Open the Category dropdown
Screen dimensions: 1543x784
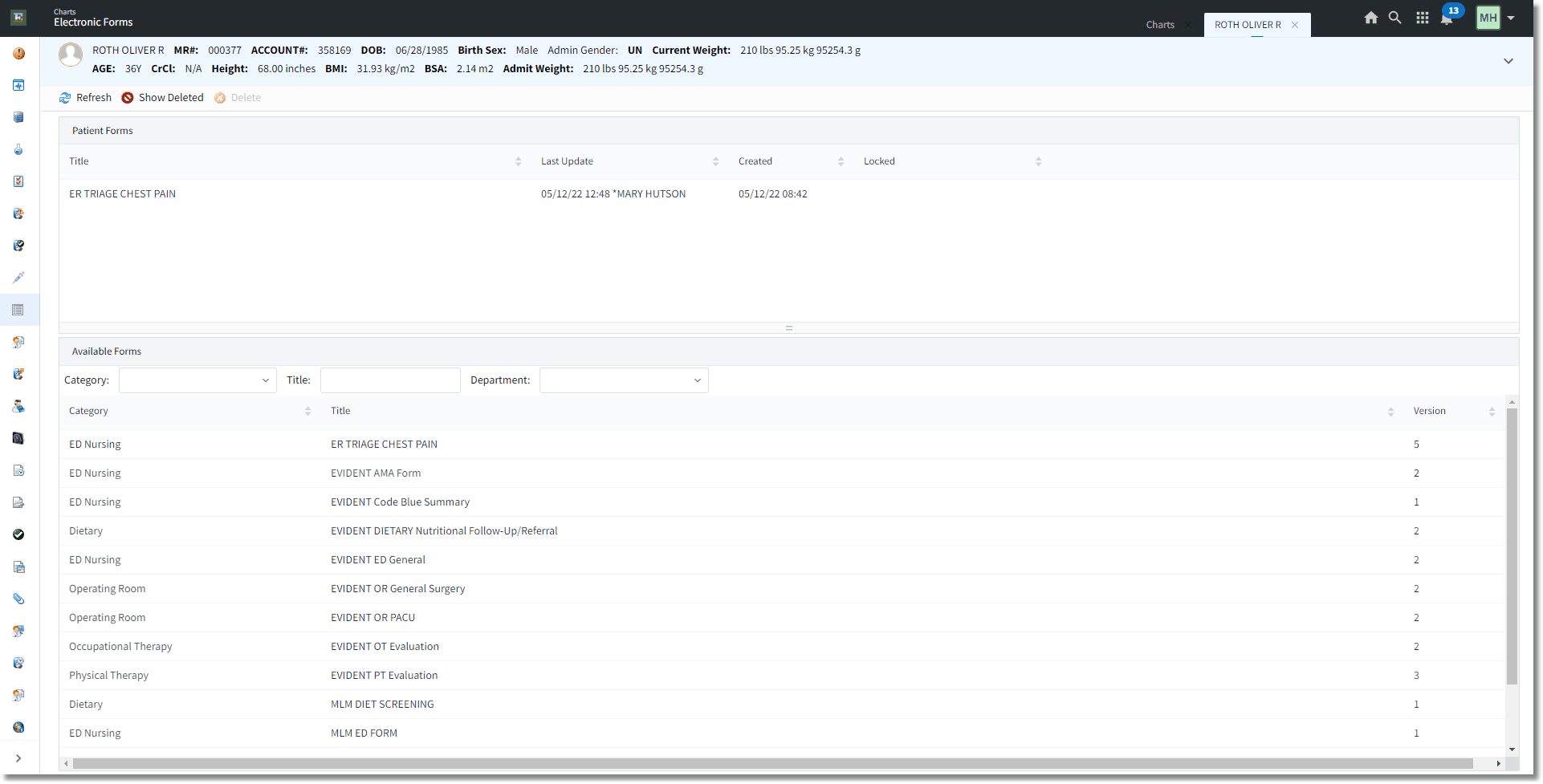[x=197, y=380]
